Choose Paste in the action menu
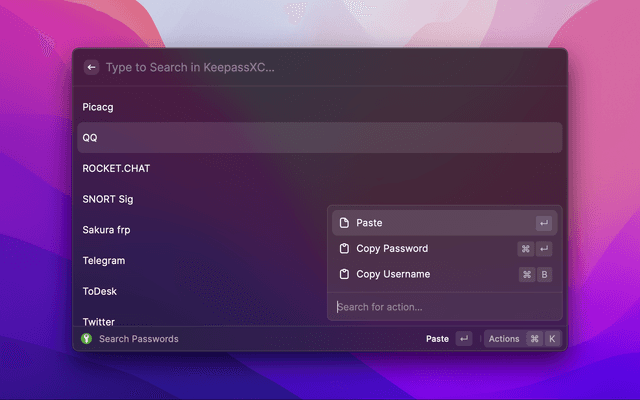 click(444, 223)
